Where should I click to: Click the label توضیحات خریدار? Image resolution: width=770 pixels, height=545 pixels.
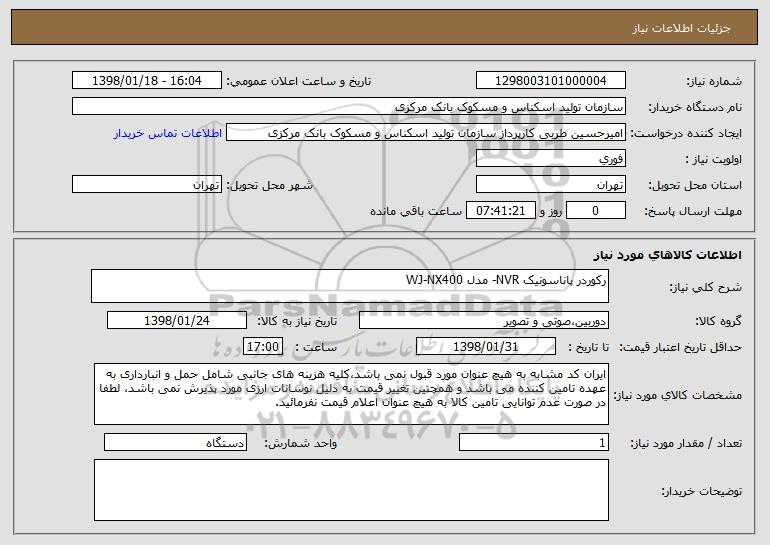[x=702, y=491]
